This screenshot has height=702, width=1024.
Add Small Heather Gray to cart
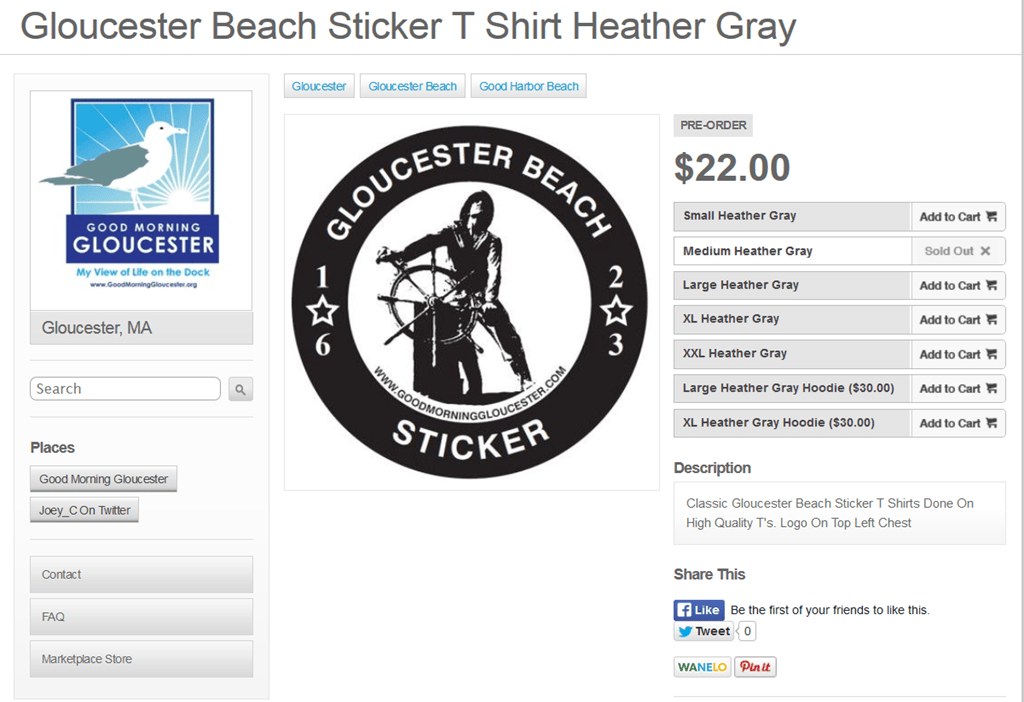click(x=958, y=217)
